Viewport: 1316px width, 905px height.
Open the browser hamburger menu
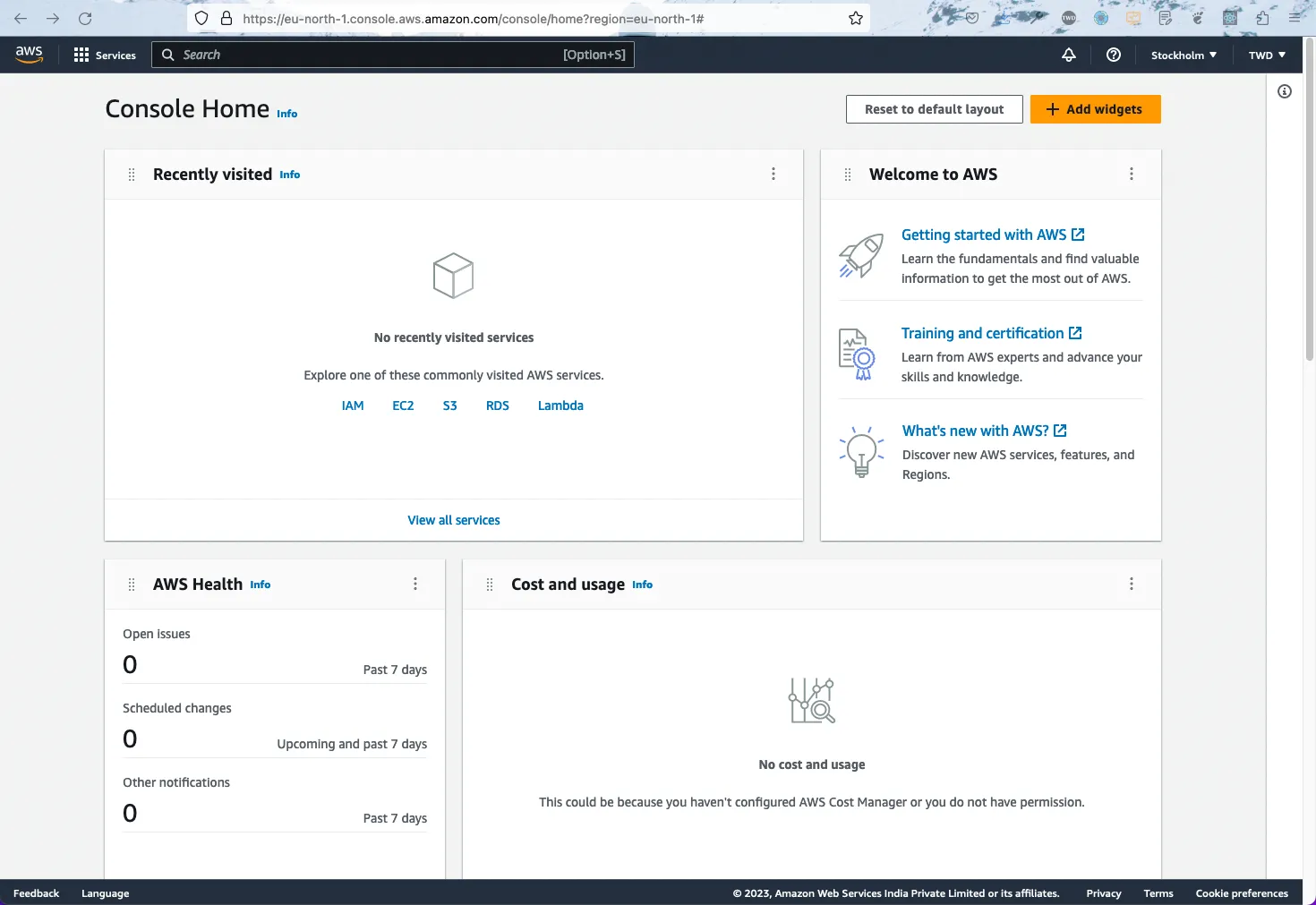(1295, 18)
